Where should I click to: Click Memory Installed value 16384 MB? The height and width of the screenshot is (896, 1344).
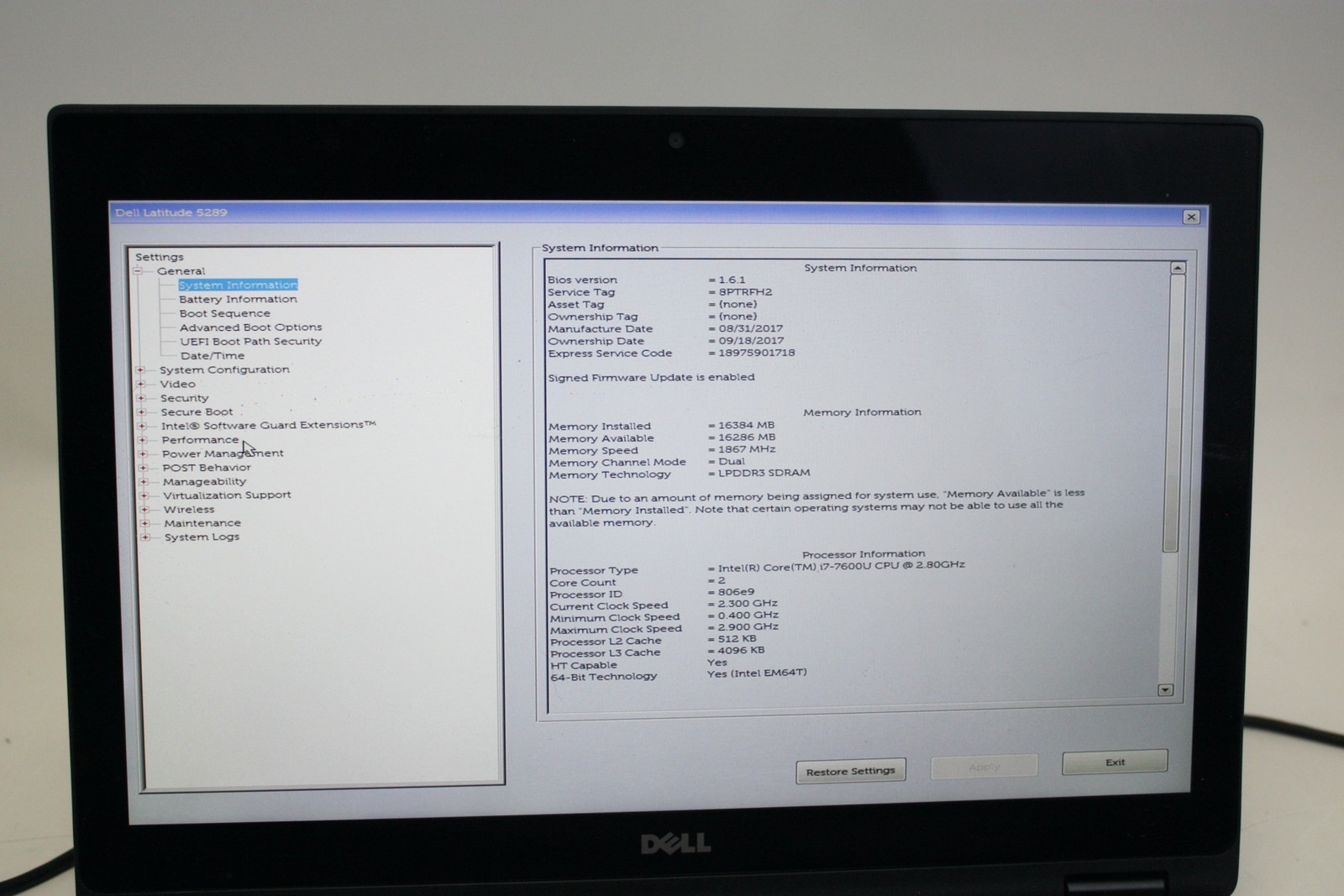coord(746,425)
